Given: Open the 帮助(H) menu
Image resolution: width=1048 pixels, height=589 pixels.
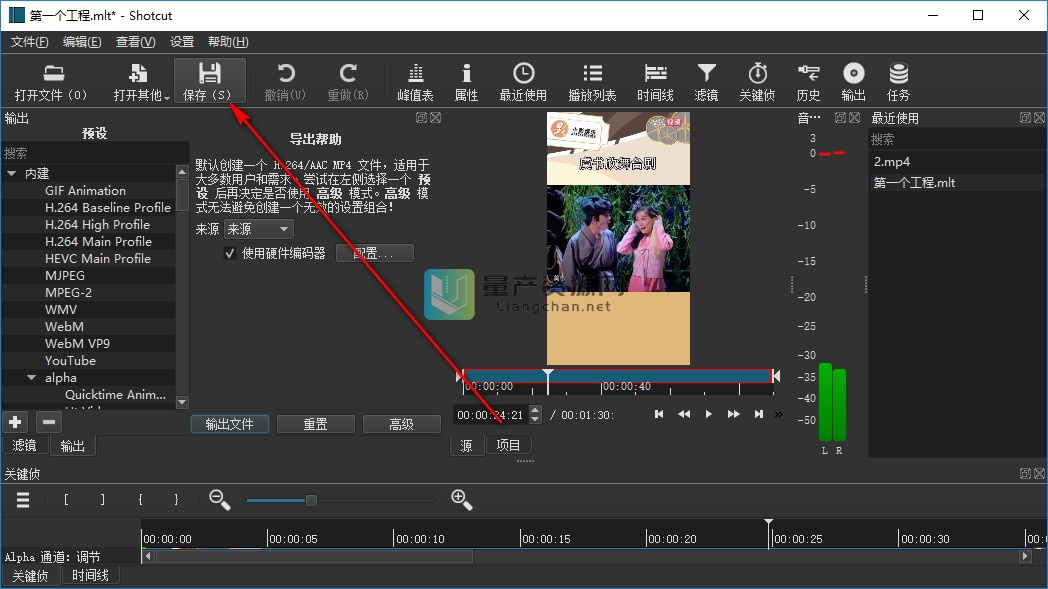Looking at the screenshot, I should tap(228, 41).
